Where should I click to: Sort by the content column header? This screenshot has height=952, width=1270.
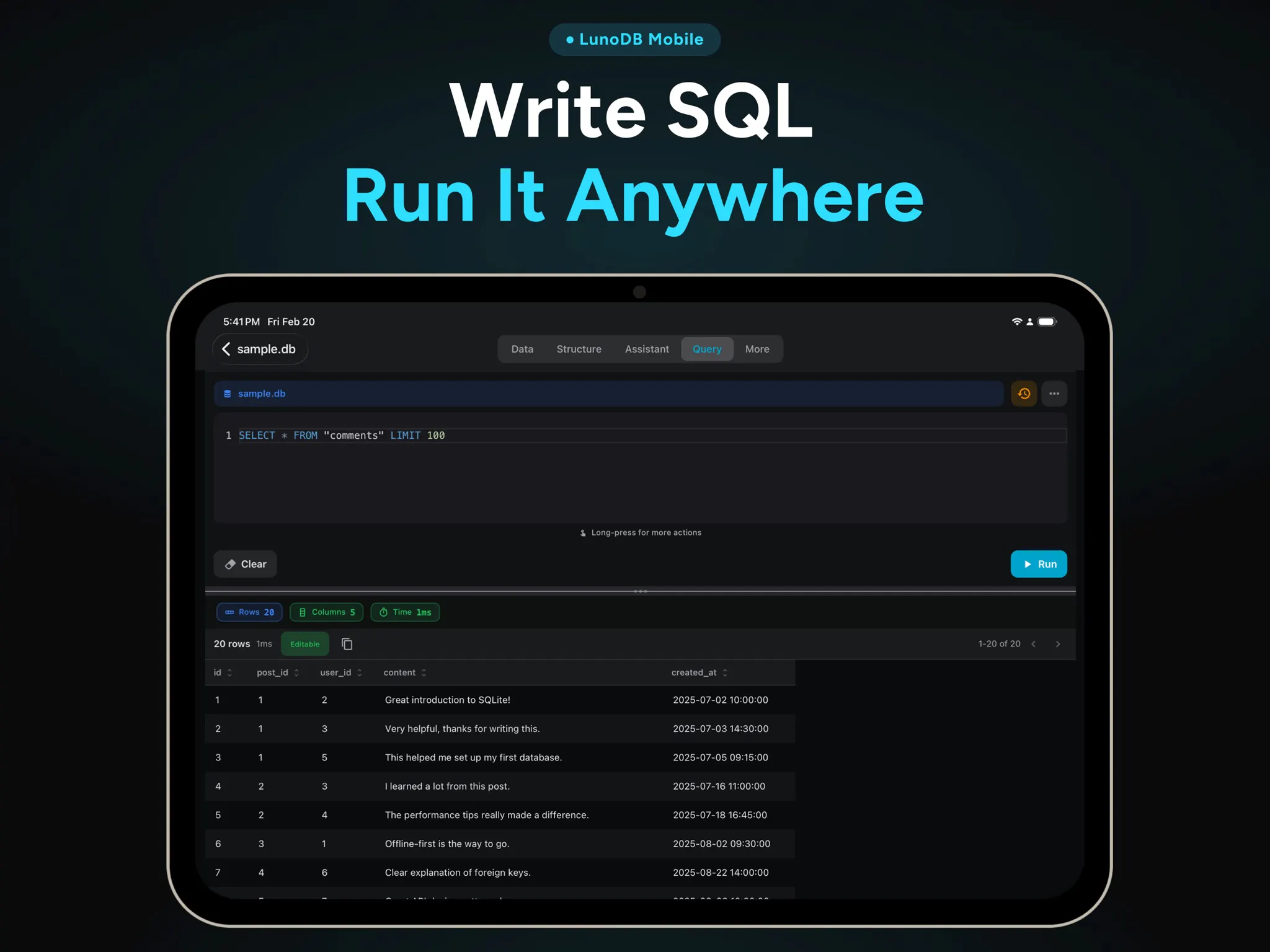(405, 672)
